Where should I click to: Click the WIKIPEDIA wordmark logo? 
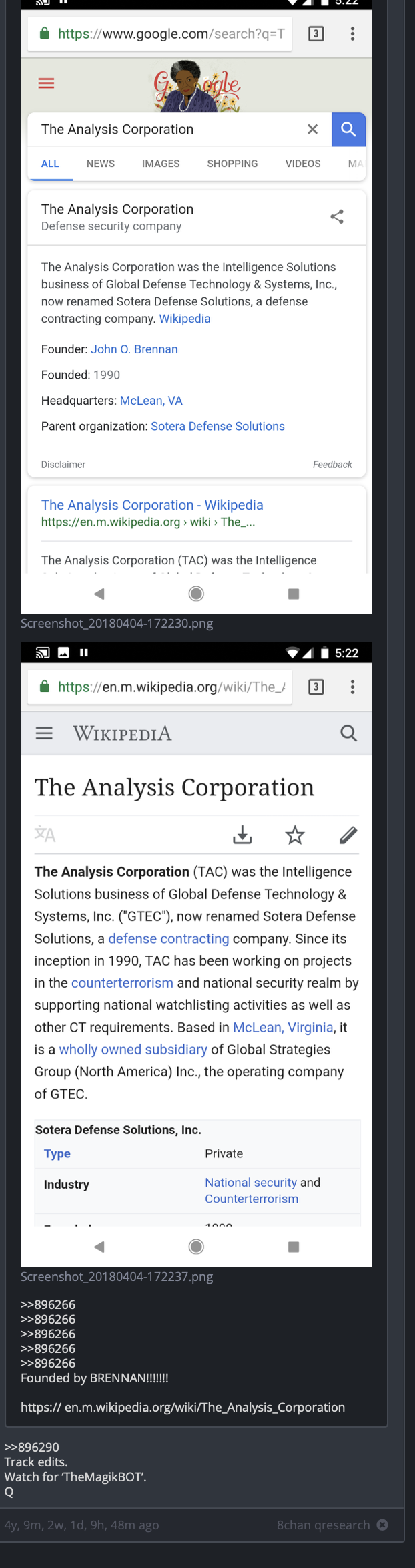click(122, 733)
